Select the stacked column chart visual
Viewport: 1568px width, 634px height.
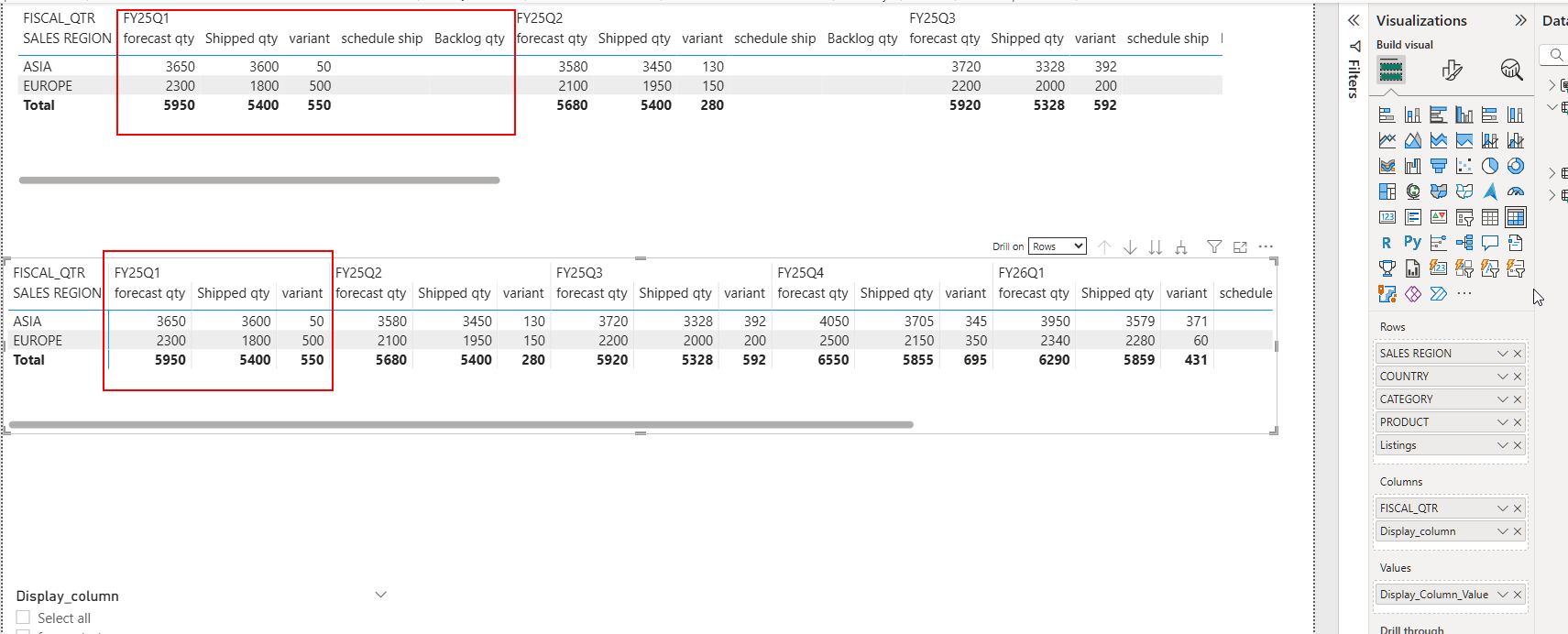1412,115
